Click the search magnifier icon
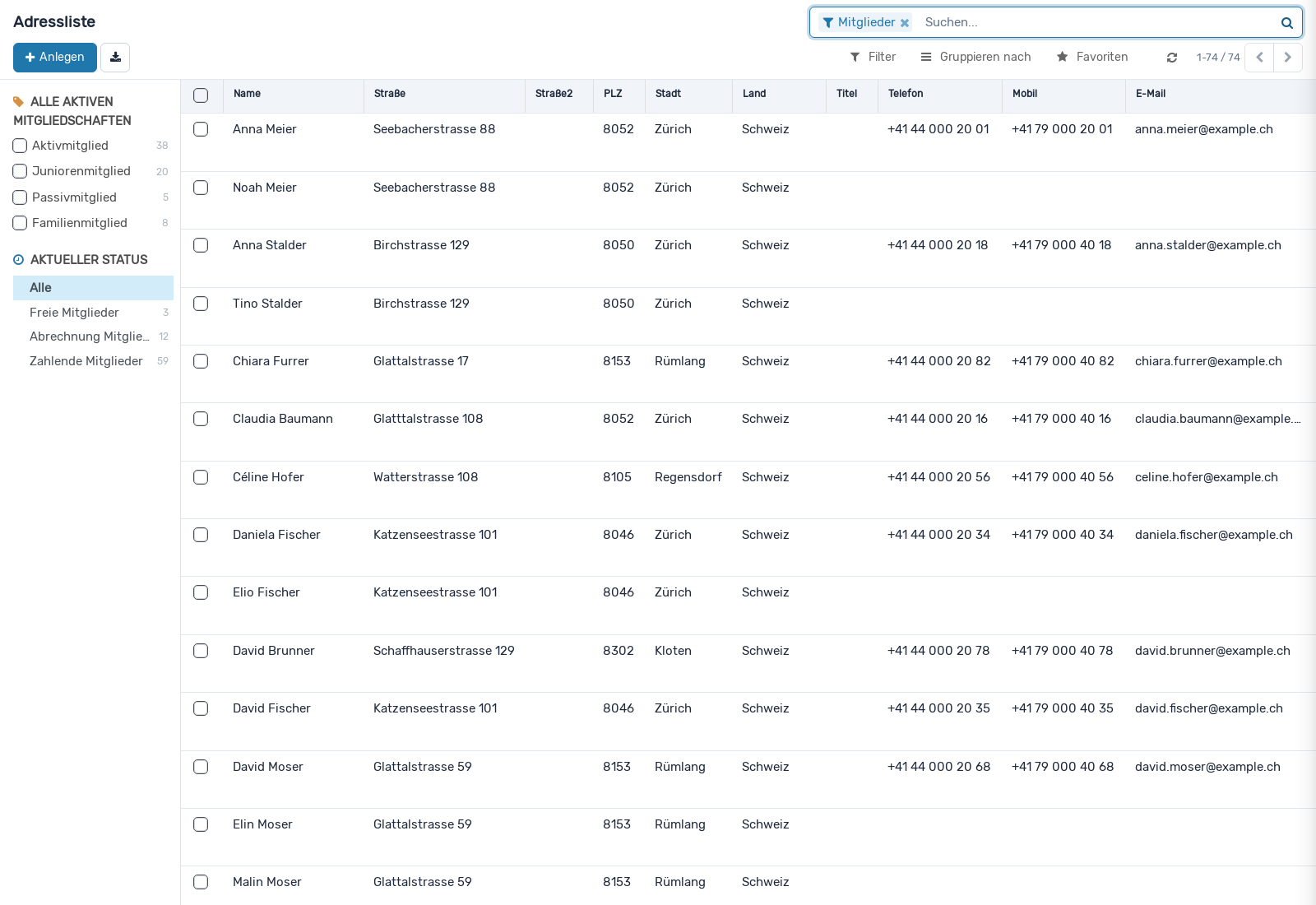The height and width of the screenshot is (905, 1316). click(x=1286, y=23)
